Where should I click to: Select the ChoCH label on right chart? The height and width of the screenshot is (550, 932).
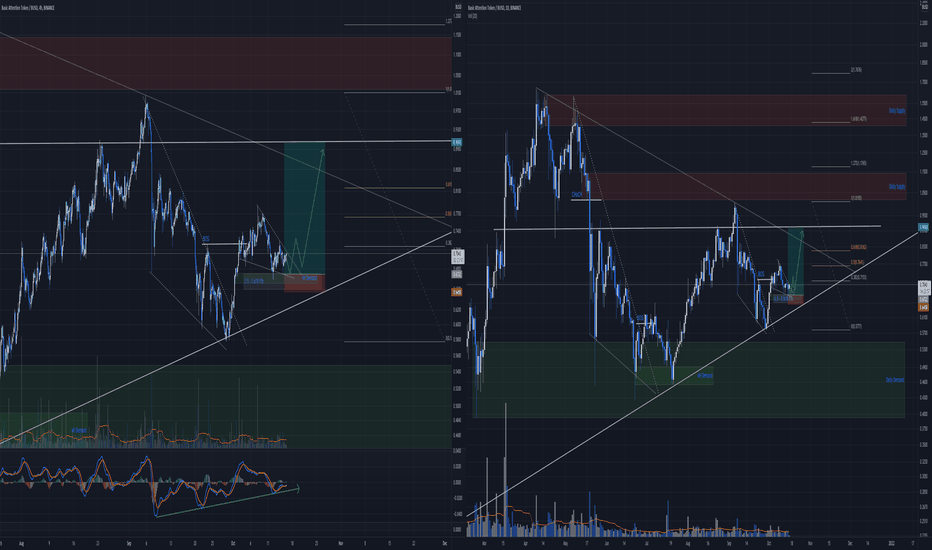pos(577,194)
